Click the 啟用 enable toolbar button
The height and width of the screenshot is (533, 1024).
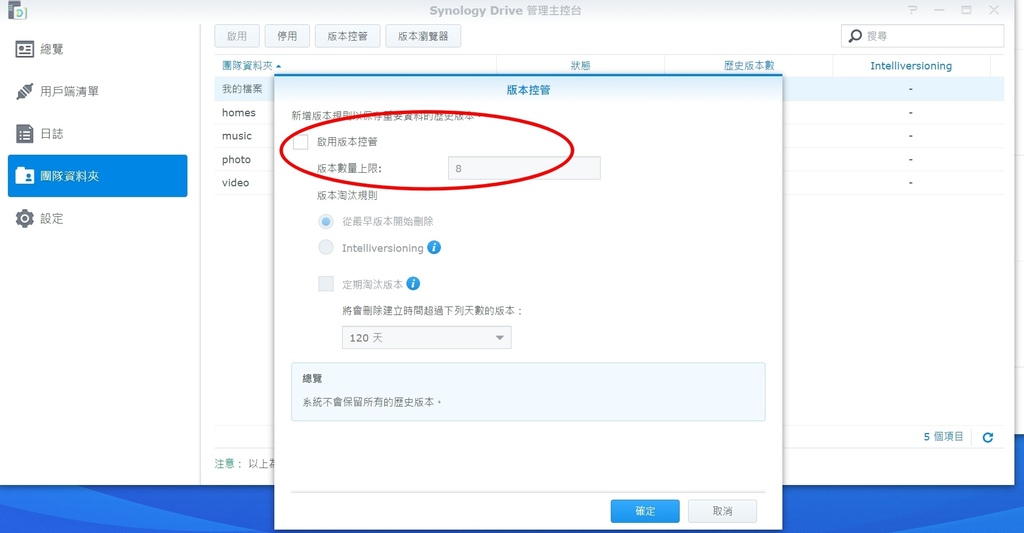237,36
